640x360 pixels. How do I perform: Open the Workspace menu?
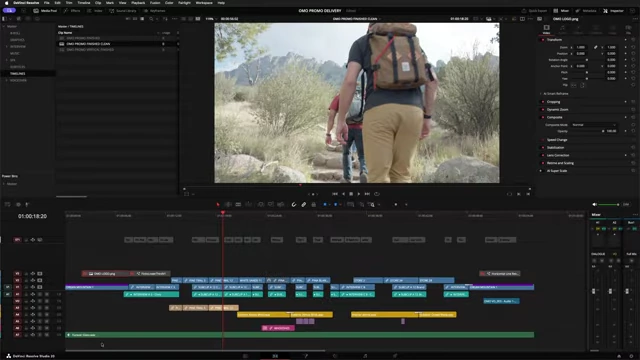204,3
